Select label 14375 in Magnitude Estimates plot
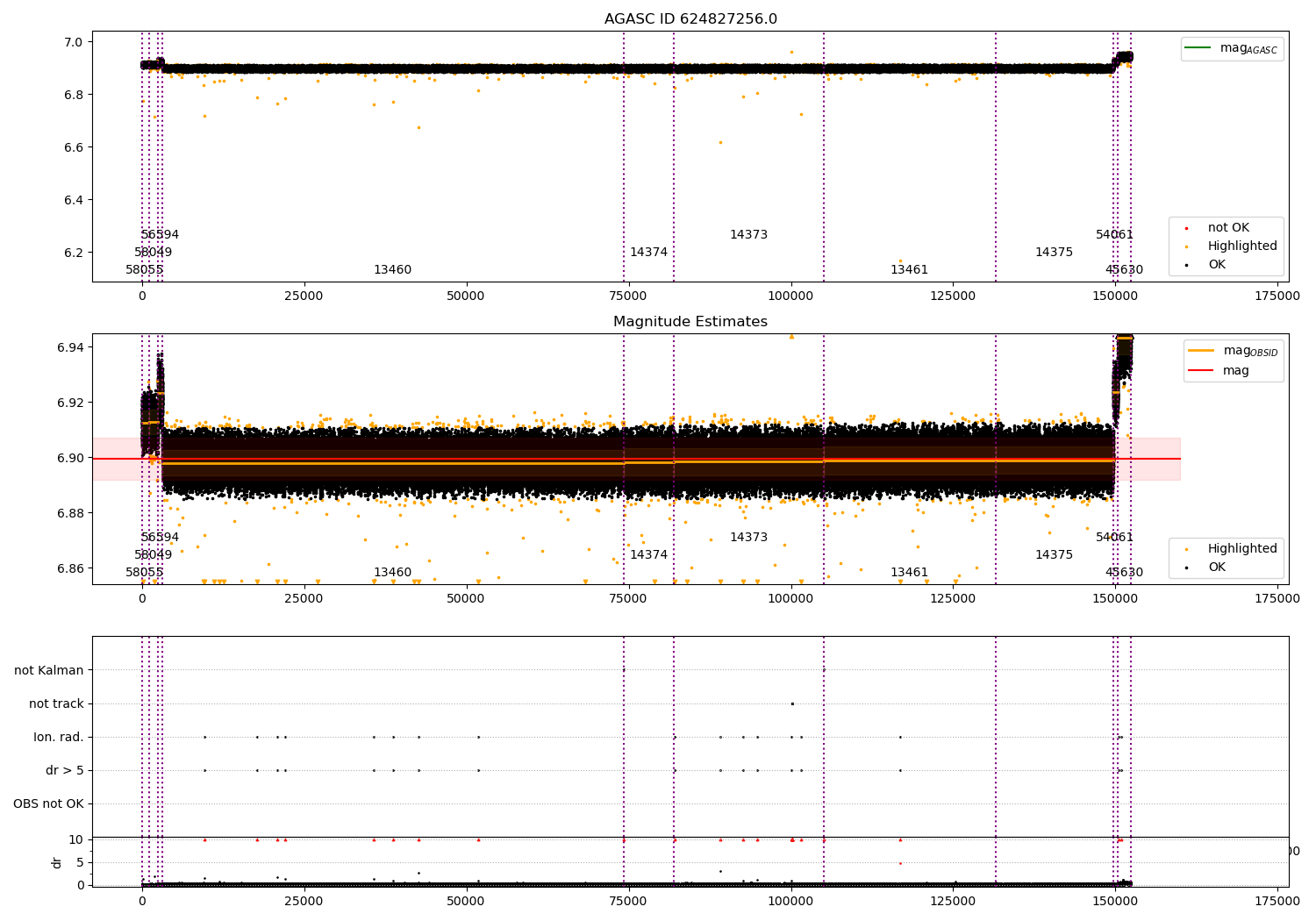Screen dimensions: 1316x921 [1054, 555]
